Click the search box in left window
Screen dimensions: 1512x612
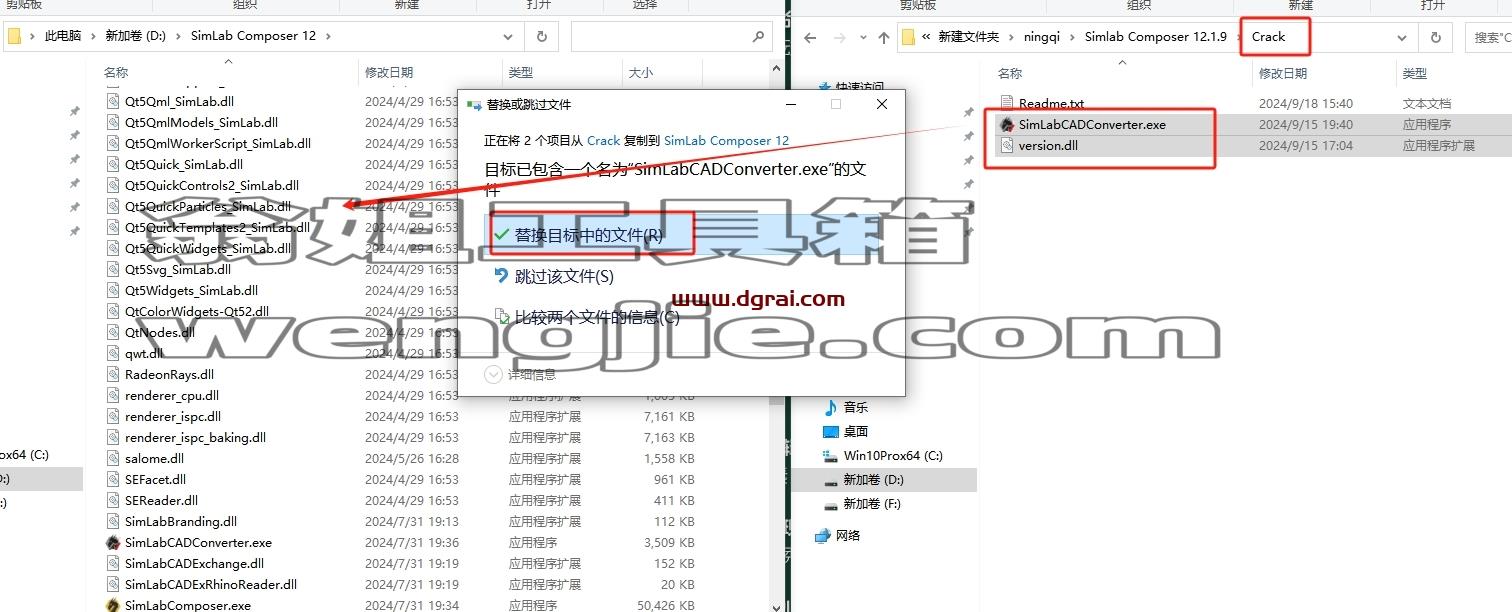coord(671,36)
